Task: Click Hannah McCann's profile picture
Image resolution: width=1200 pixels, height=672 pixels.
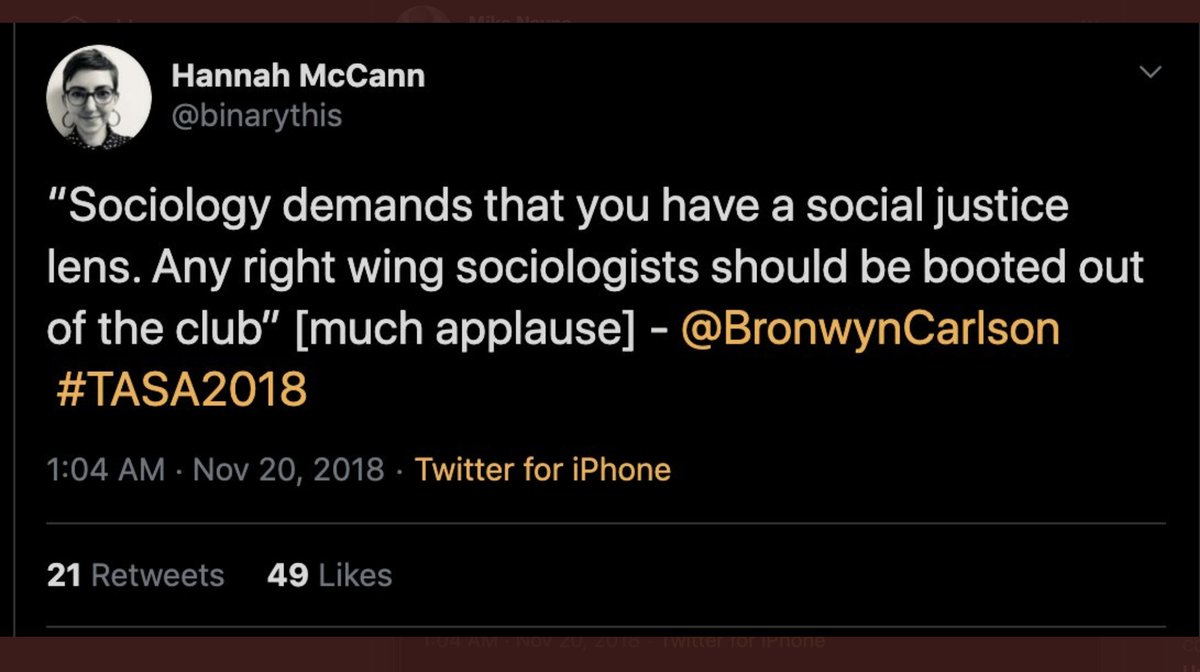Action: click(99, 99)
